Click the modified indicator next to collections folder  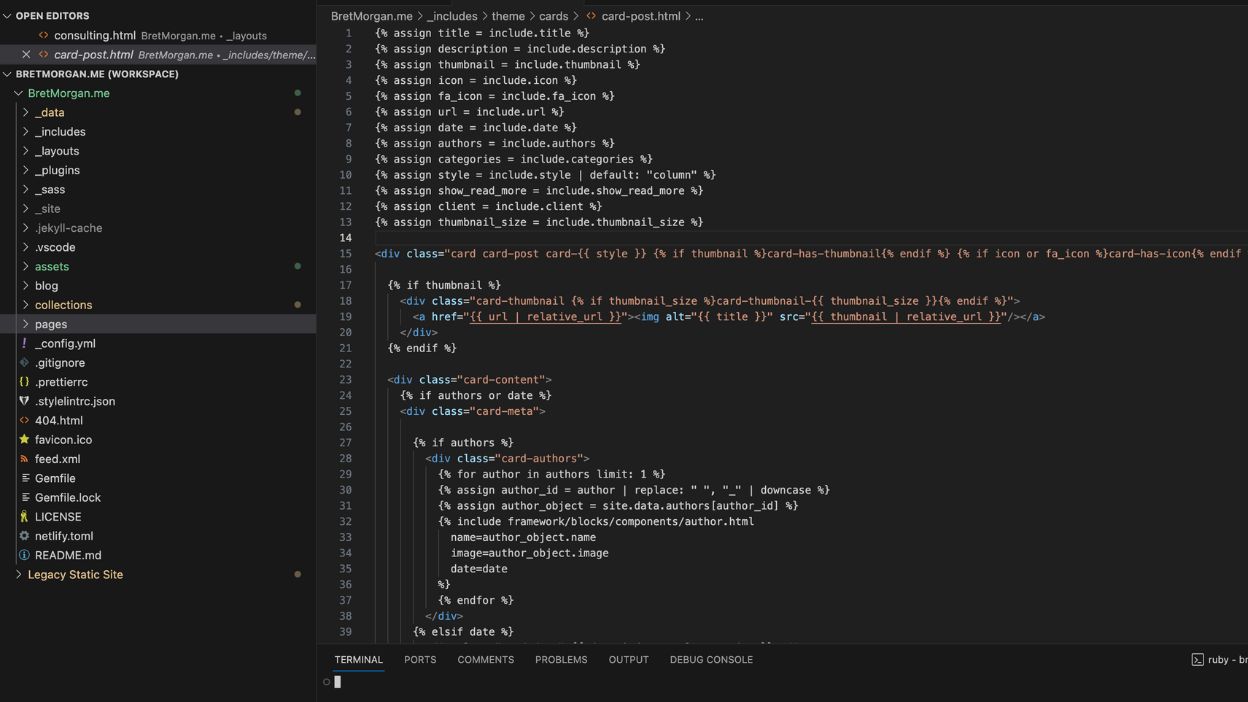[x=297, y=304]
